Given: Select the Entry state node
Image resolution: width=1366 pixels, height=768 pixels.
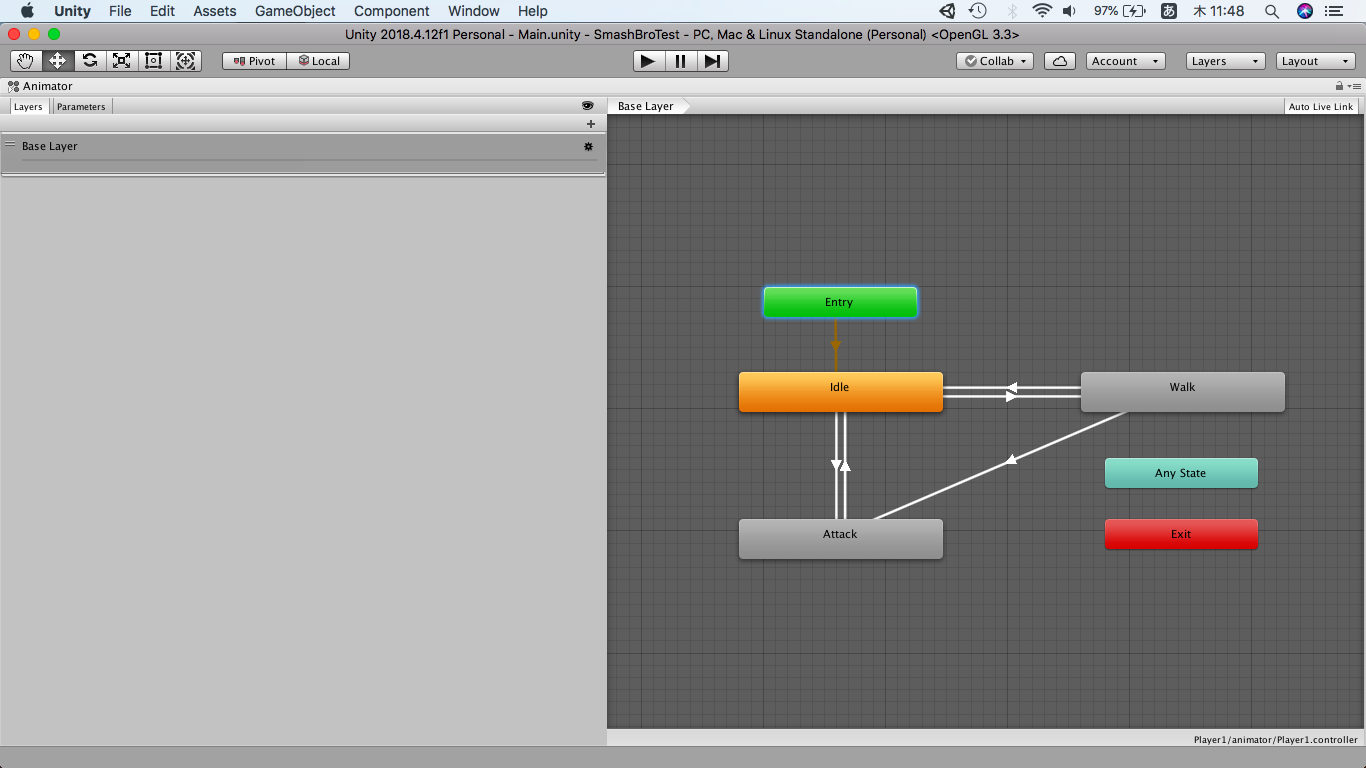Looking at the screenshot, I should (x=840, y=302).
